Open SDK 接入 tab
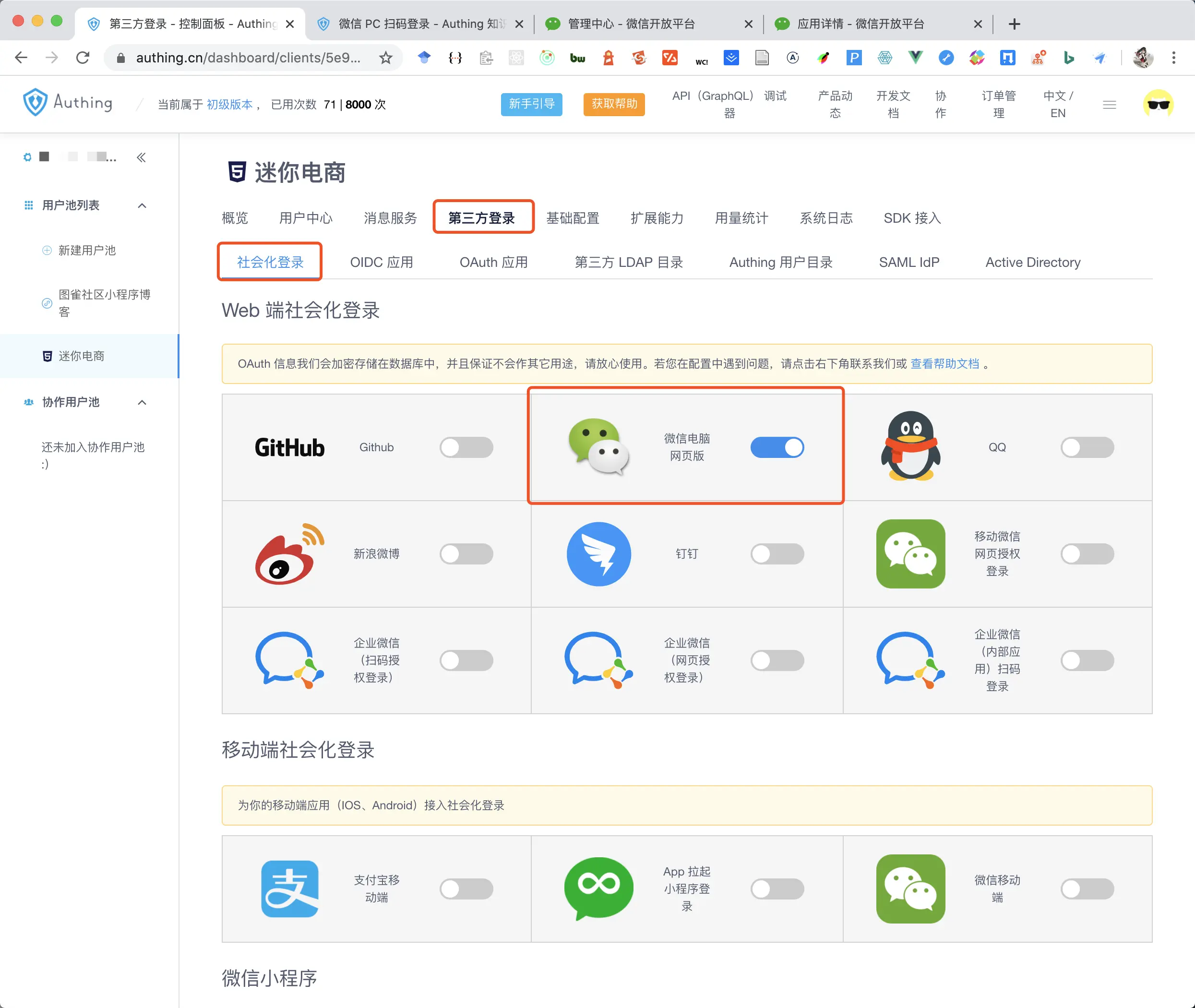This screenshot has width=1195, height=1008. click(x=912, y=218)
